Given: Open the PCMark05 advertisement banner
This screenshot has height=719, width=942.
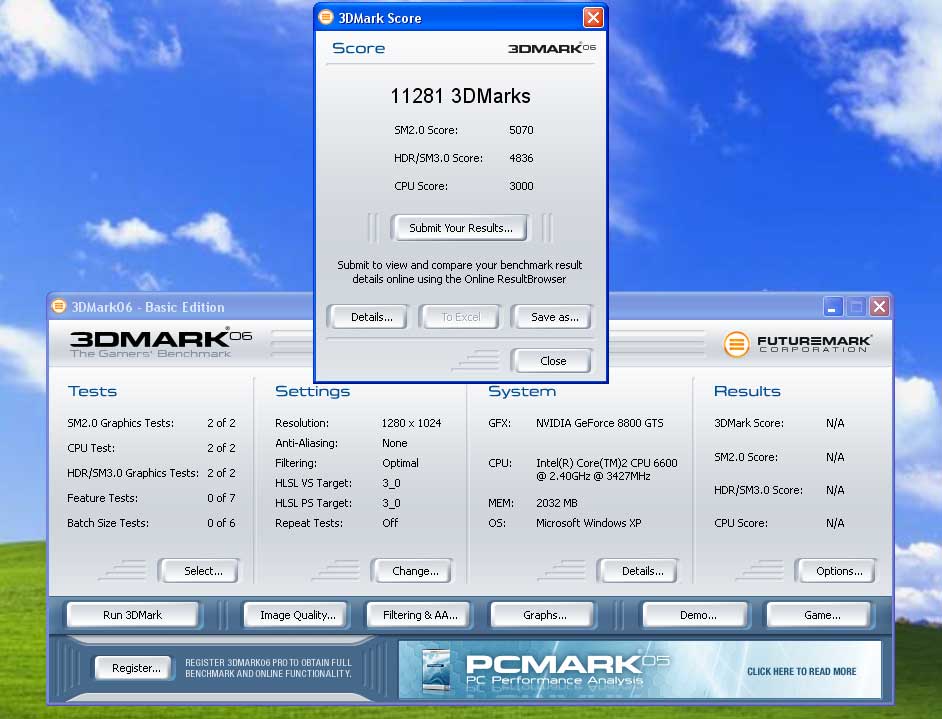Looking at the screenshot, I should point(639,669).
